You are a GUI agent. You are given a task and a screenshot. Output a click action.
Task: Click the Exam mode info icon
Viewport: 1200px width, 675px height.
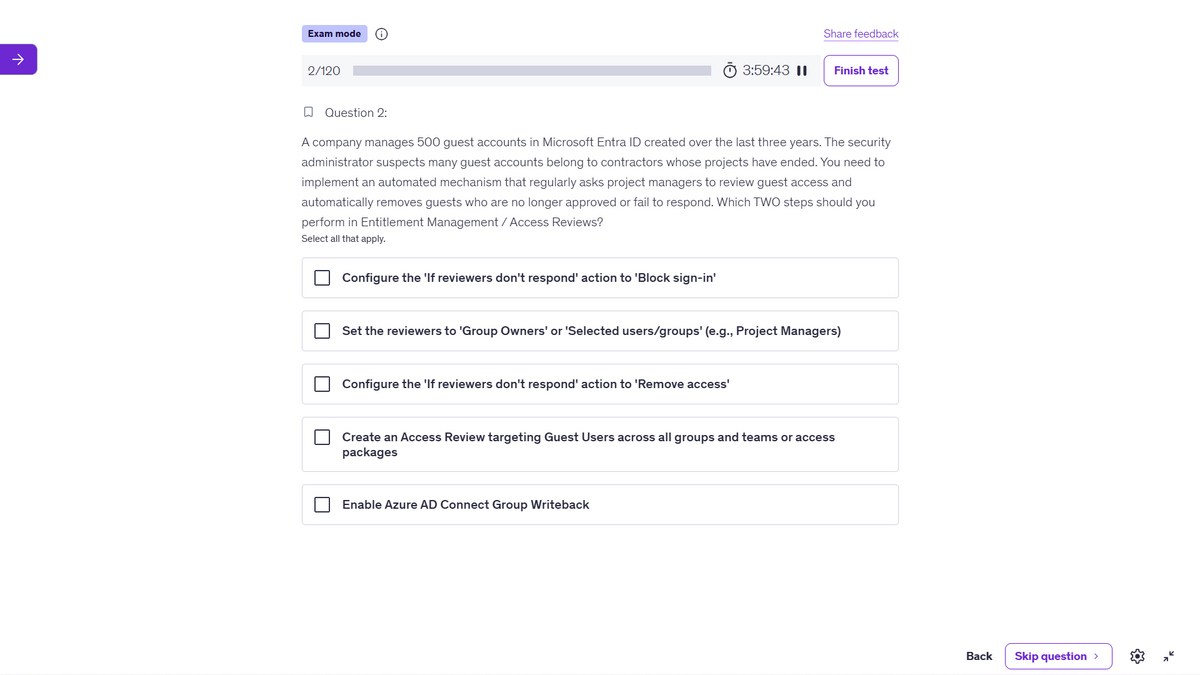point(381,34)
